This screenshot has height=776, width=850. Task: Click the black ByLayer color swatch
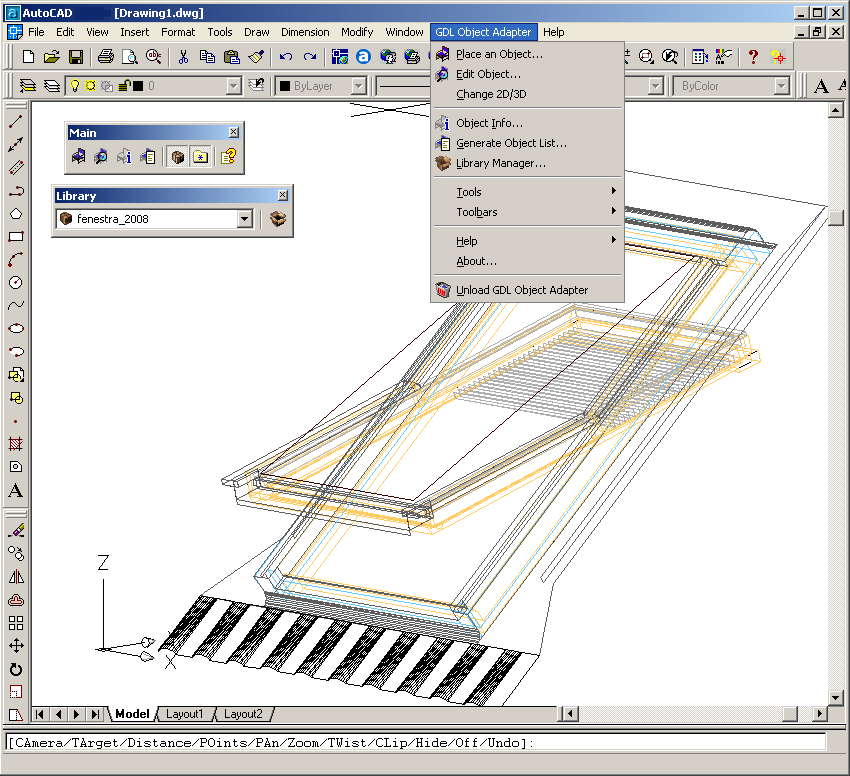[x=285, y=86]
